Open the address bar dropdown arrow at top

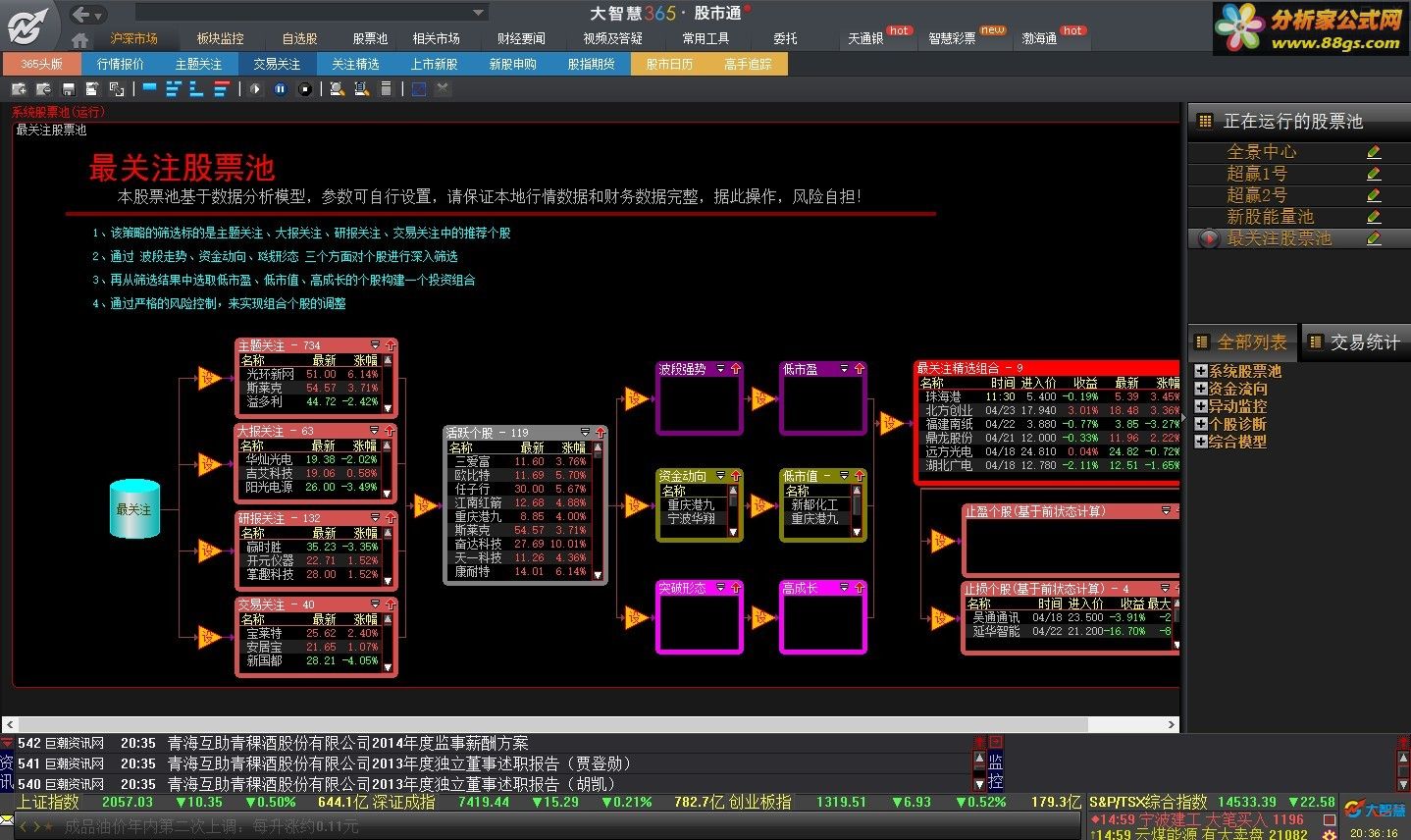(479, 13)
